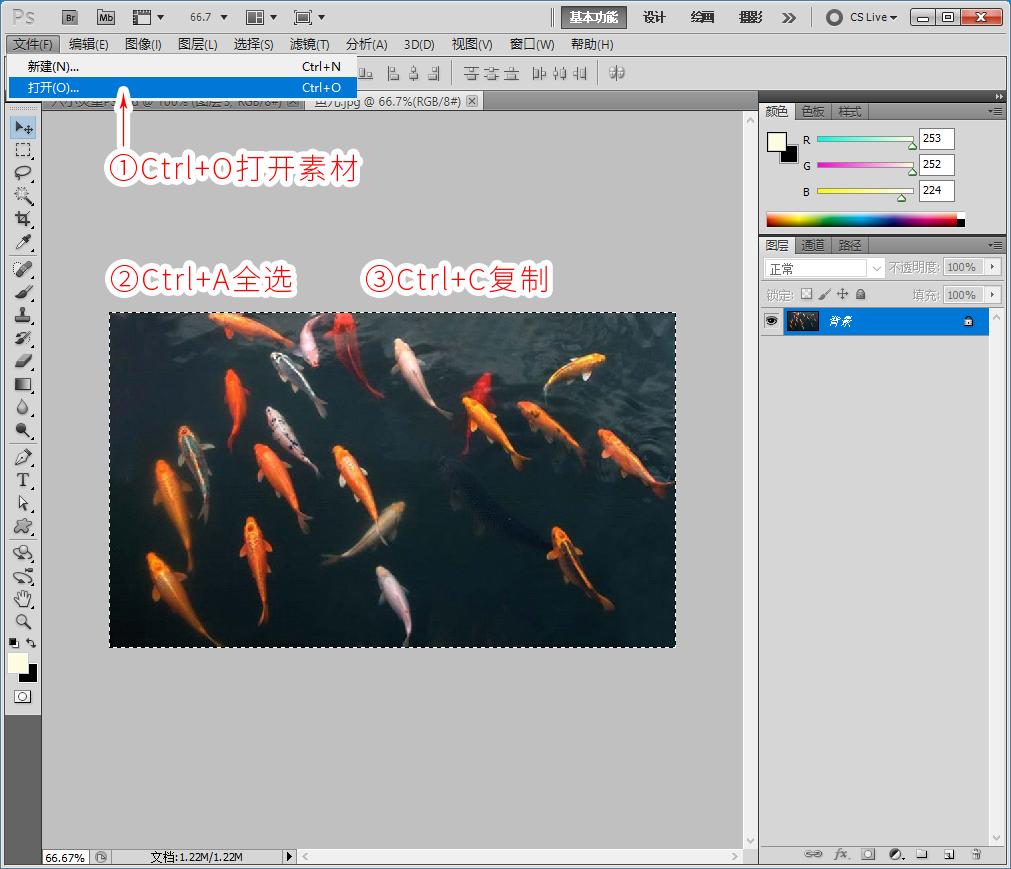Switch to the 通道 tab
Screen dimensions: 1011x869
point(812,245)
